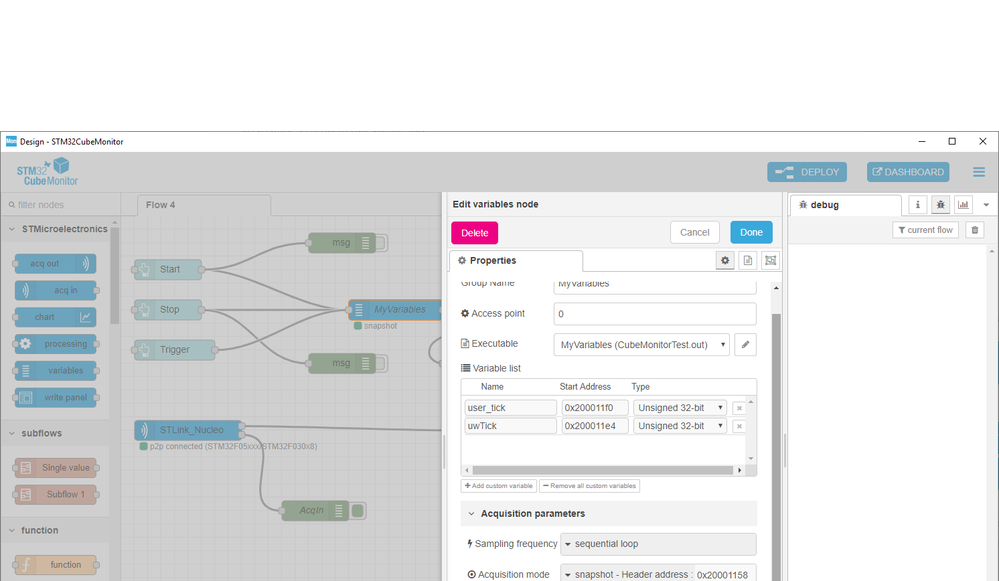Select the STLink_Nucleo node

pos(189,430)
